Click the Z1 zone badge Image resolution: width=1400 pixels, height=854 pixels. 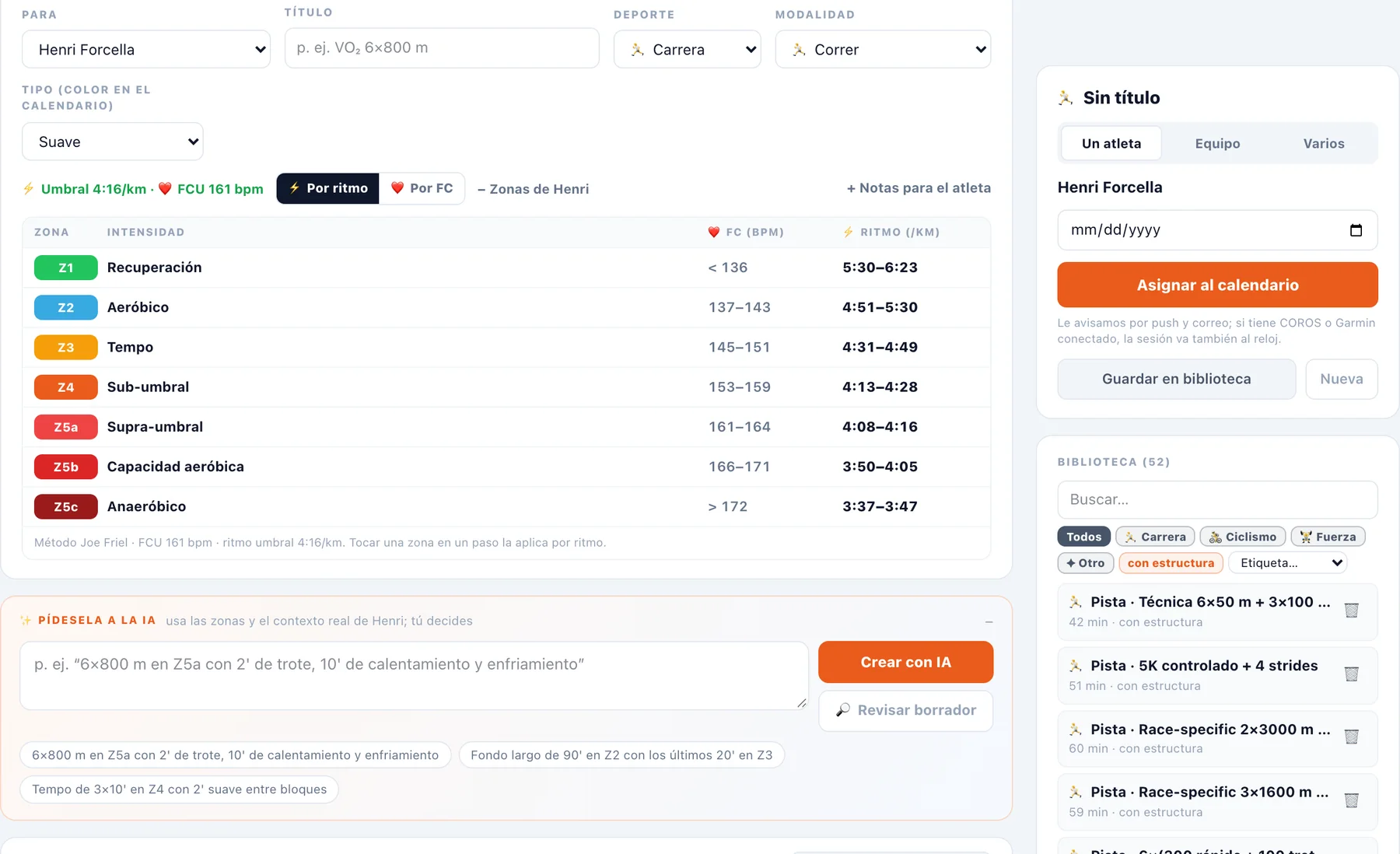tap(66, 268)
